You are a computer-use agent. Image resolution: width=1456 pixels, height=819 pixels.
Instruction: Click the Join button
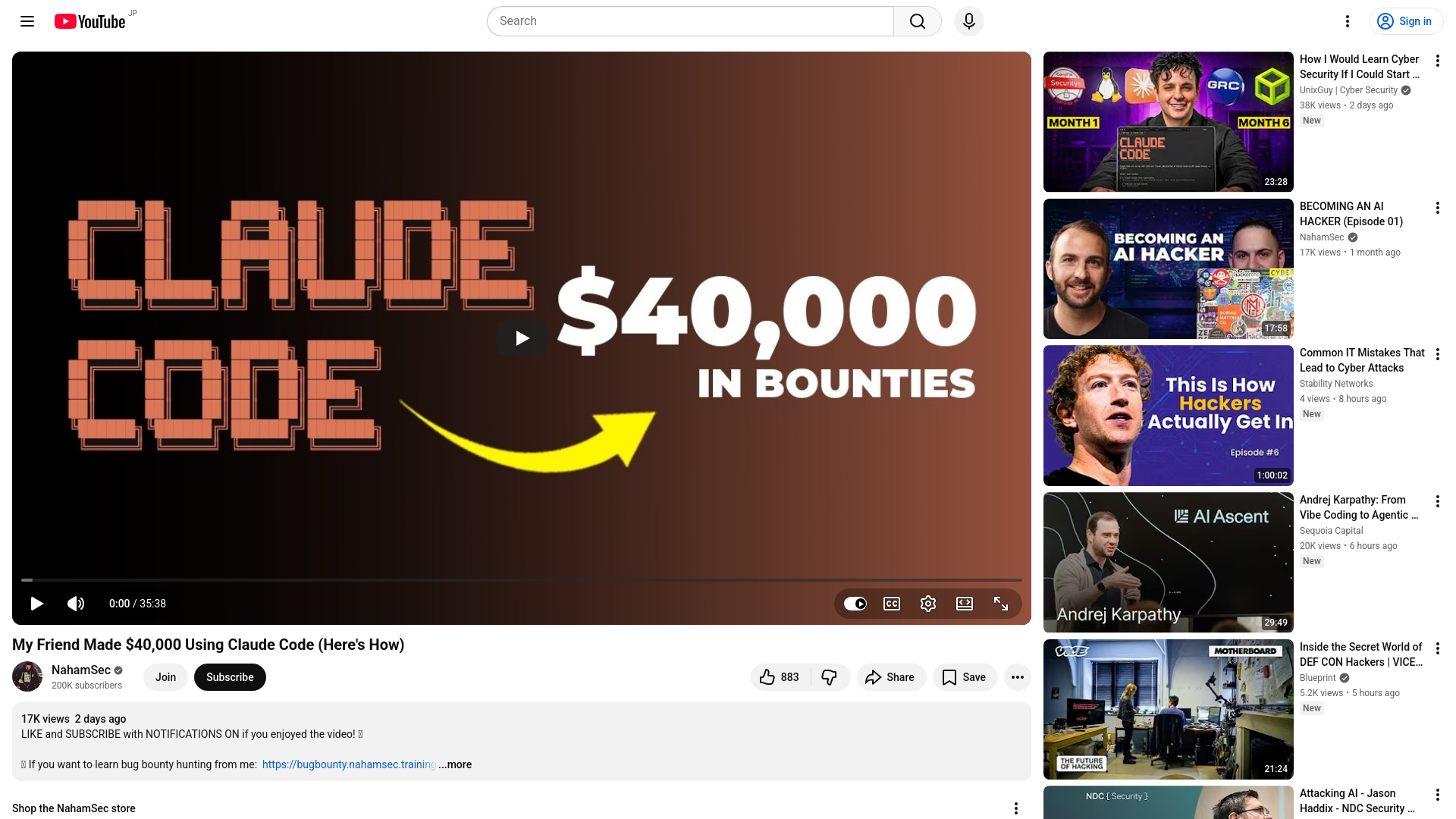coord(165,677)
